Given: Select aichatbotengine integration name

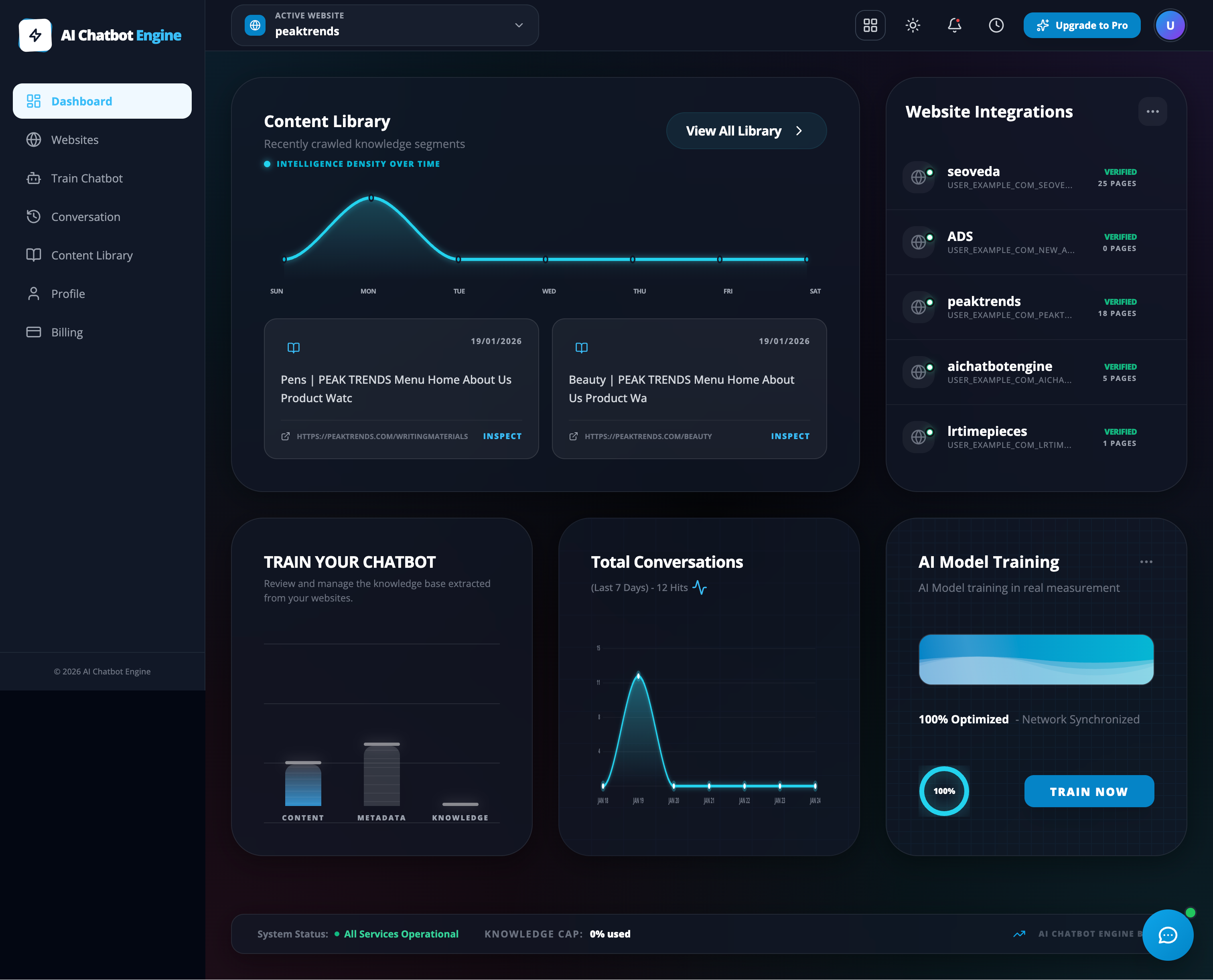Looking at the screenshot, I should tap(1000, 366).
